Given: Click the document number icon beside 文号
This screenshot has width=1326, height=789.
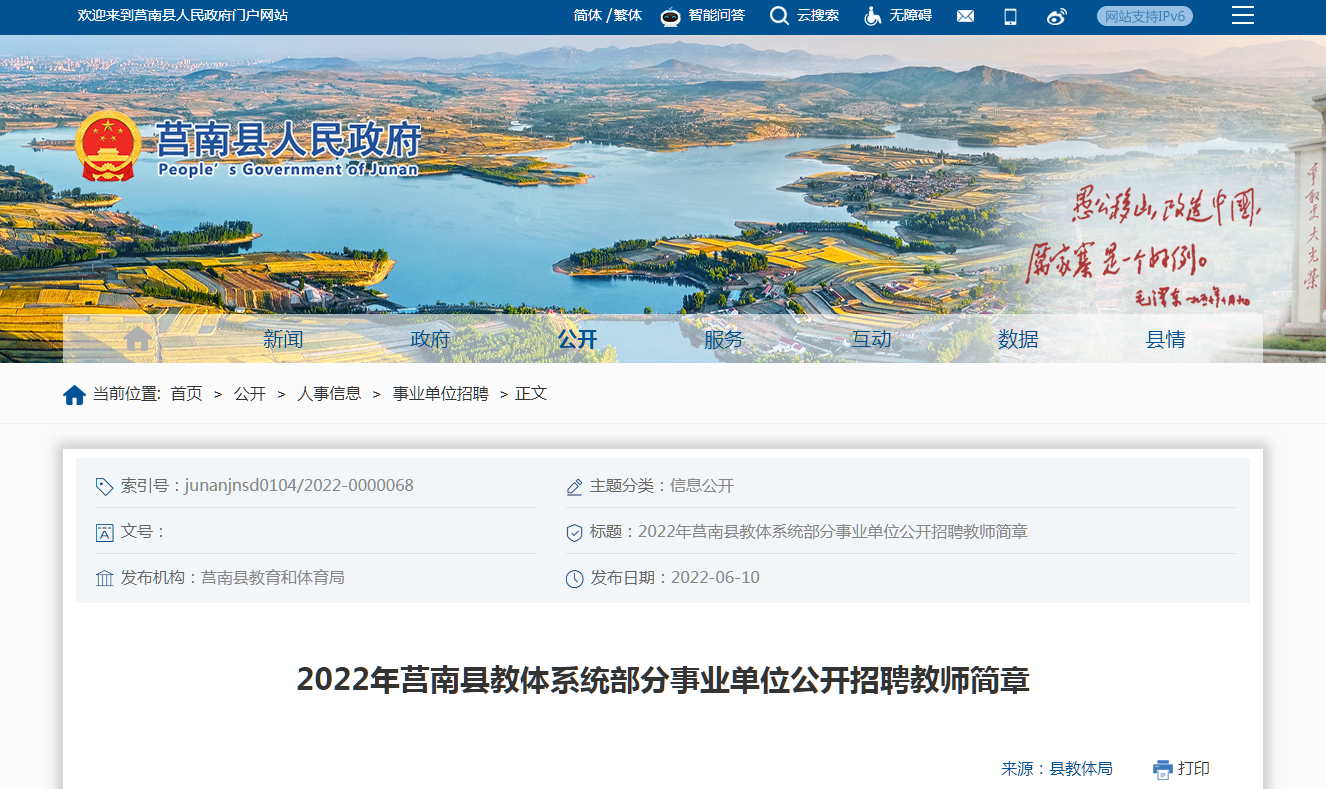Looking at the screenshot, I should pos(104,533).
